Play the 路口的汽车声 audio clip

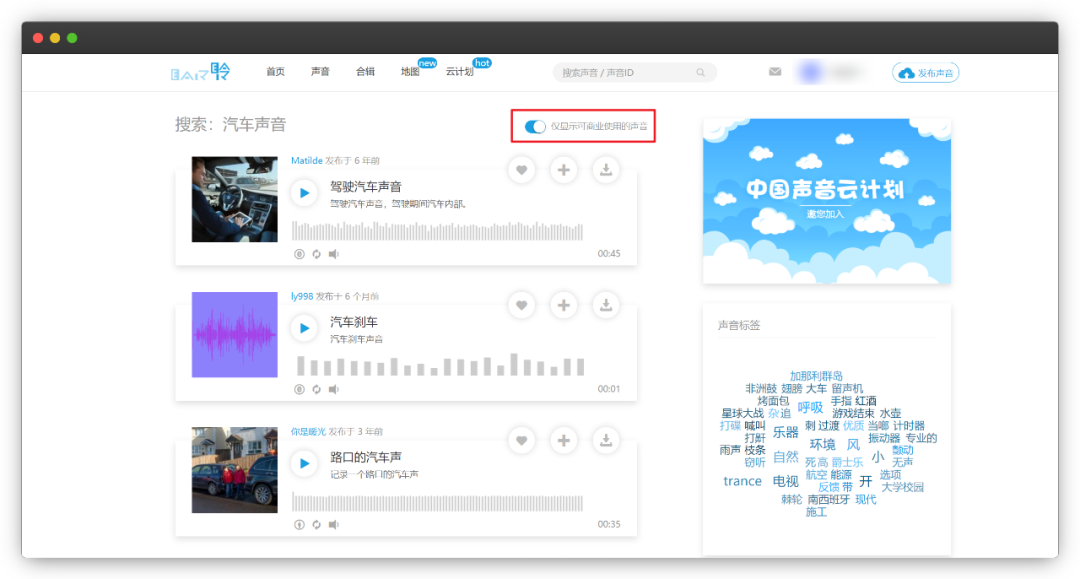click(x=303, y=463)
